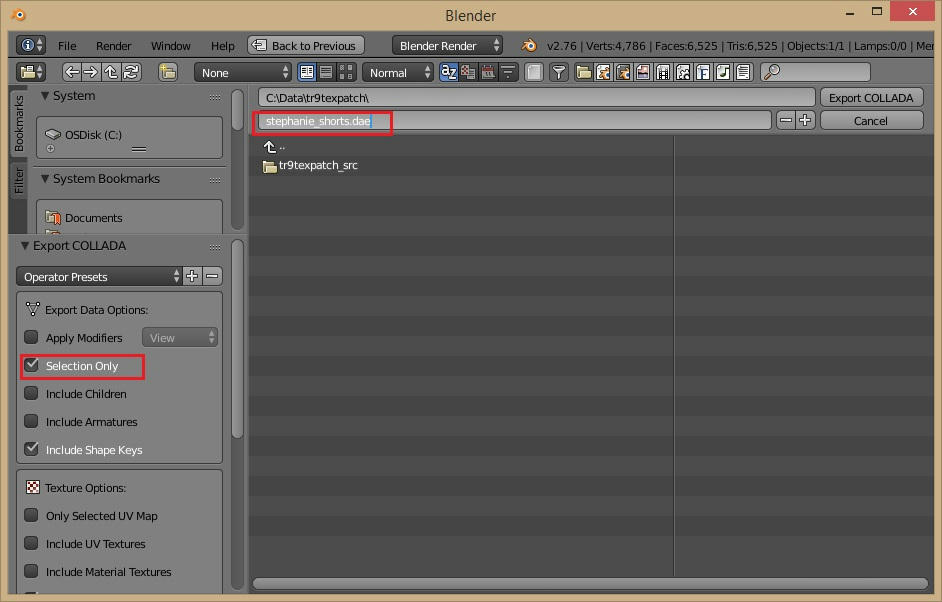
Task: Switch to the Filter tab
Action: (x=19, y=181)
